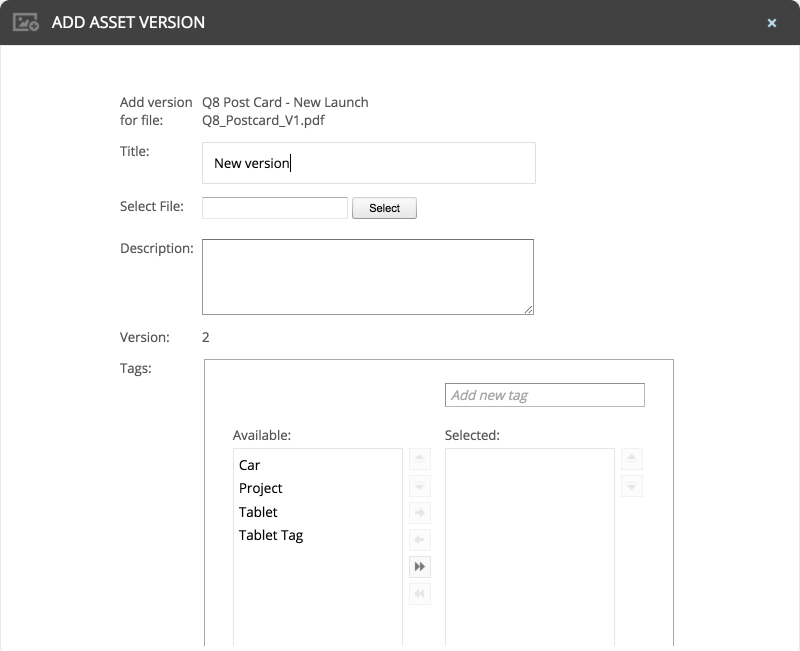Pick the Tablet Tag entry in Available
The height and width of the screenshot is (651, 800).
pos(271,535)
